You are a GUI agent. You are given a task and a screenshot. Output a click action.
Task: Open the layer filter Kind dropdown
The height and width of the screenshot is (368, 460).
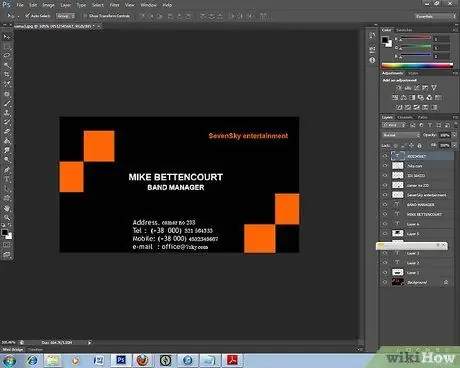click(394, 125)
